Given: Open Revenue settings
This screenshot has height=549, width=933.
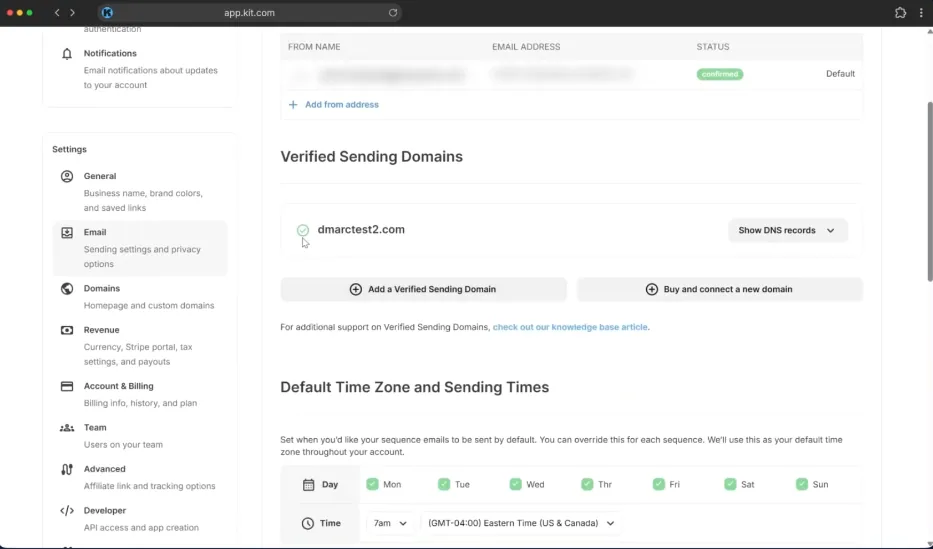Looking at the screenshot, I should 140,346.
